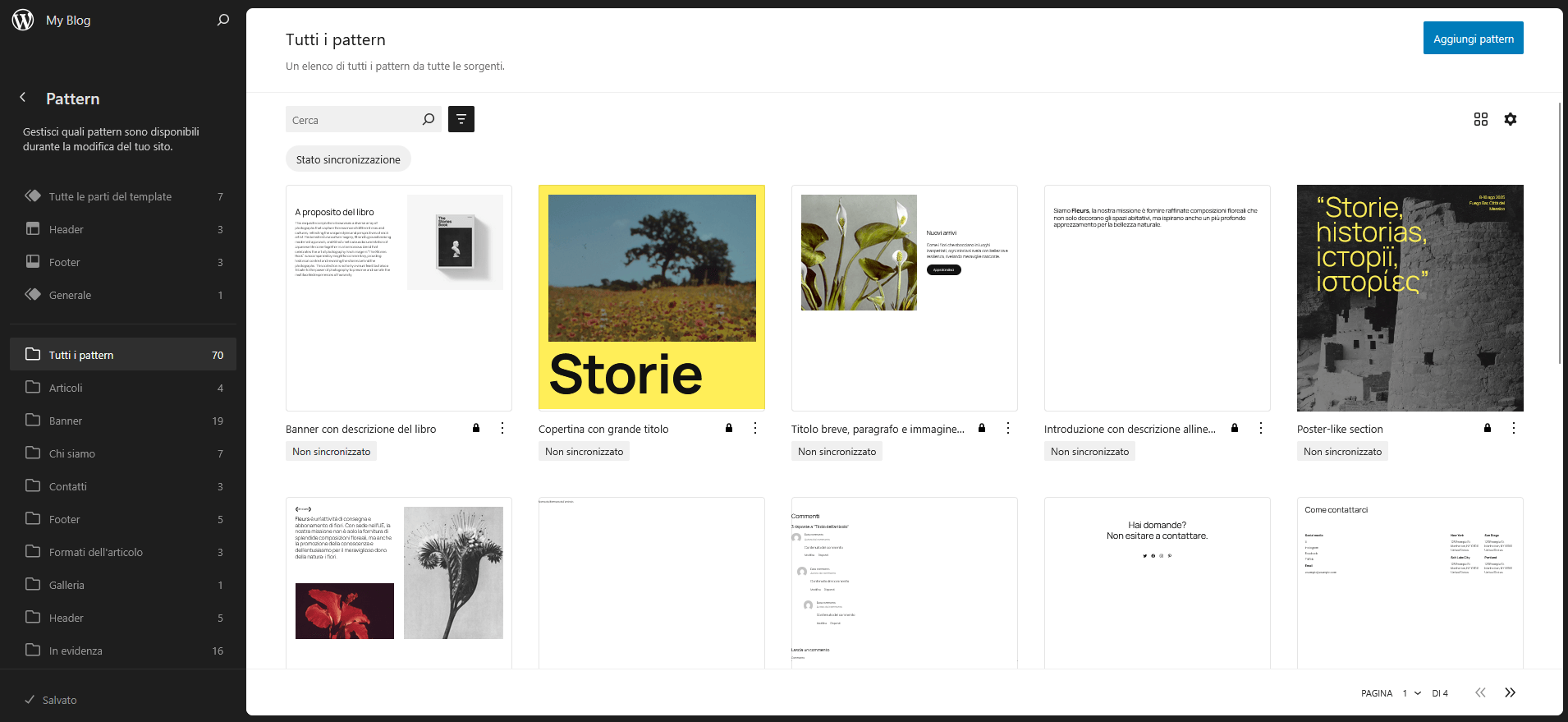The width and height of the screenshot is (1568, 722).
Task: Select Header template part category
Action: (x=123, y=229)
